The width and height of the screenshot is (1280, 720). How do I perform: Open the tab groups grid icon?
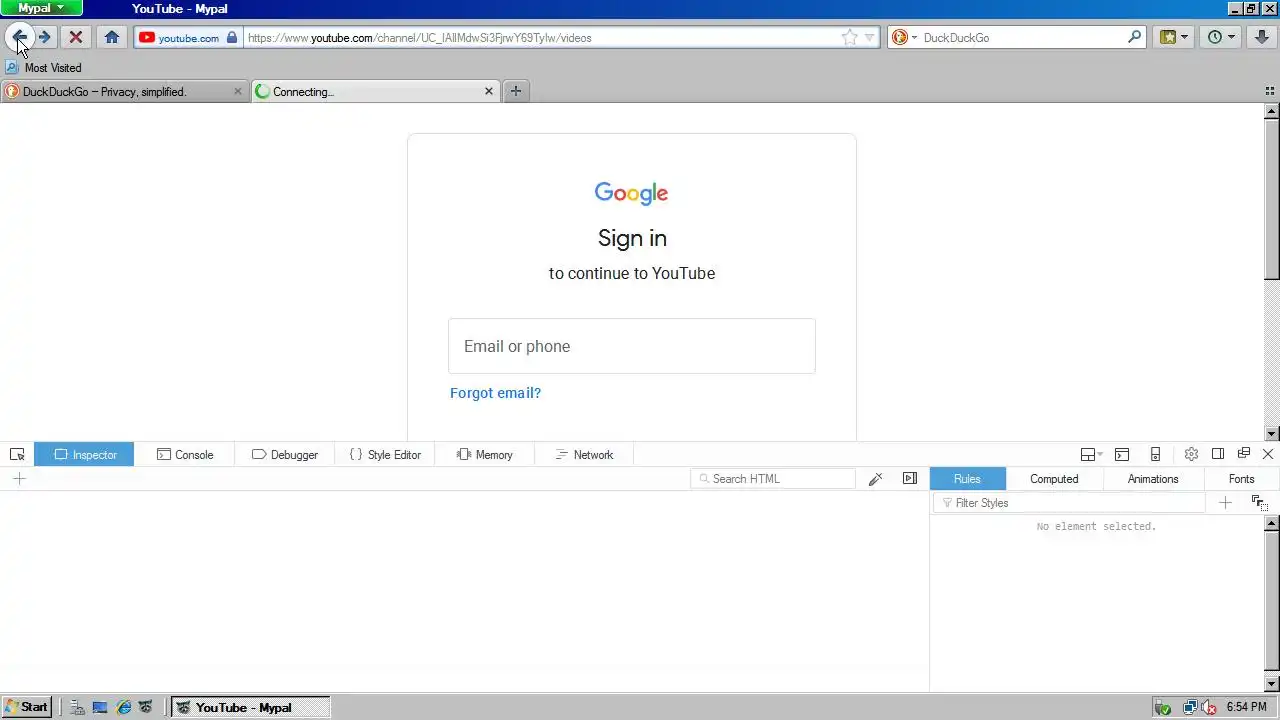click(1270, 91)
